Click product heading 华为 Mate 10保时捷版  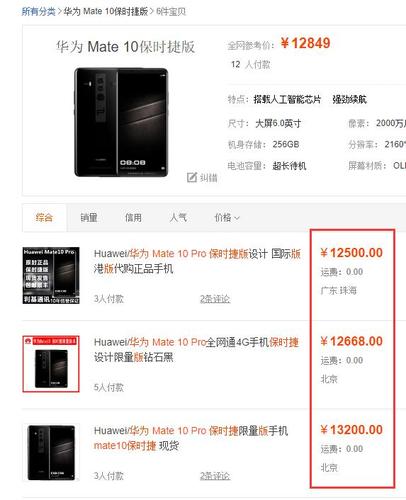point(125,47)
